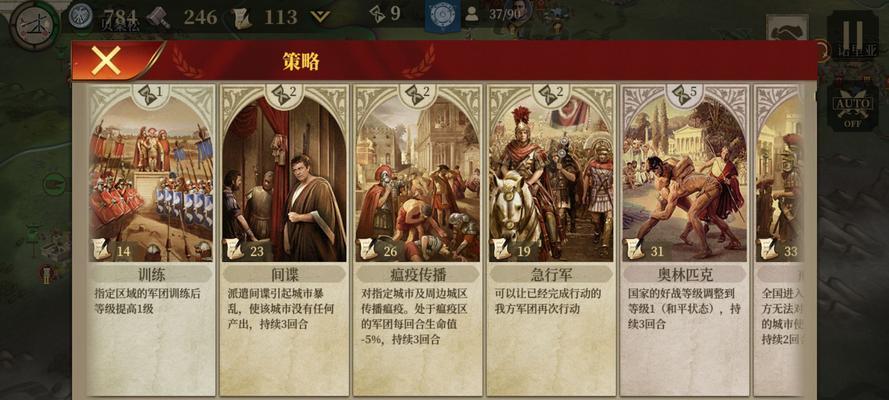Expand the resources dropdown chevron
Viewport: 889px width, 400px height.
coord(320,16)
